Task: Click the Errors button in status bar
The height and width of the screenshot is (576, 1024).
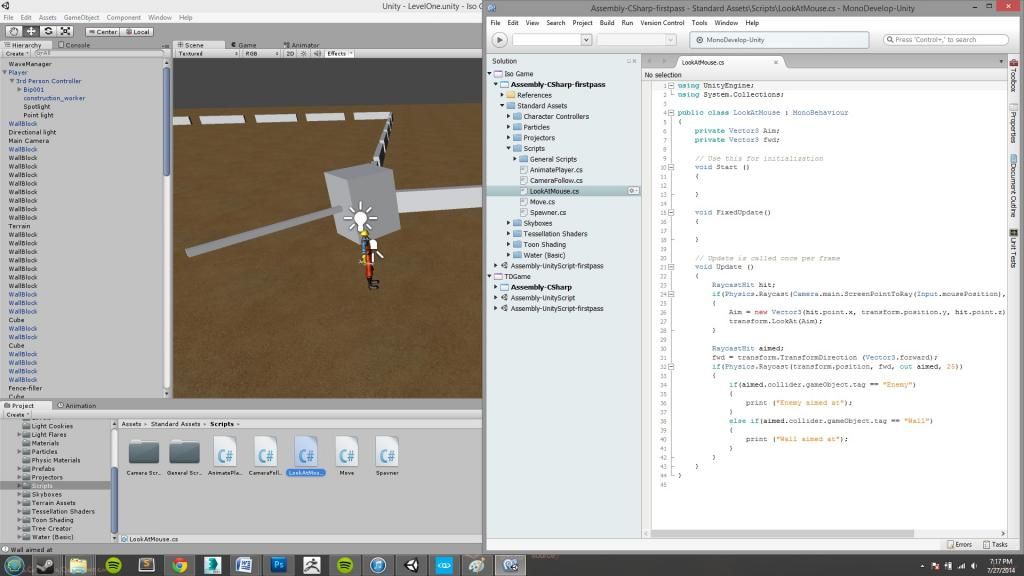Action: pyautogui.click(x=959, y=544)
